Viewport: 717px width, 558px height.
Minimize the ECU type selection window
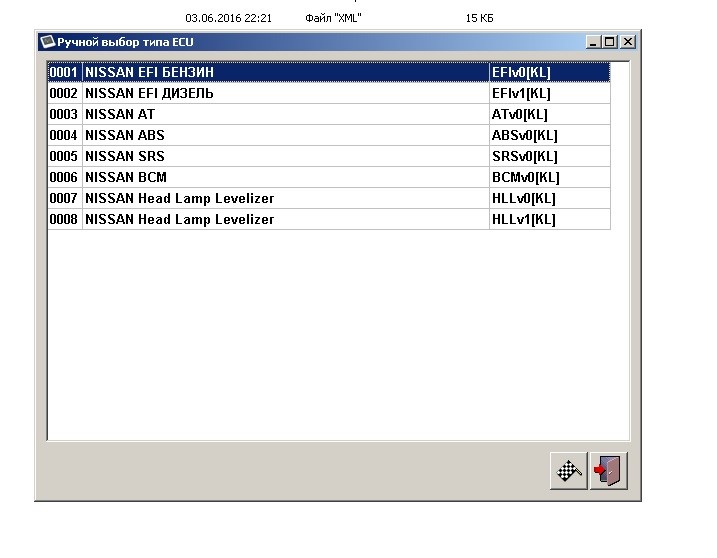tap(593, 42)
